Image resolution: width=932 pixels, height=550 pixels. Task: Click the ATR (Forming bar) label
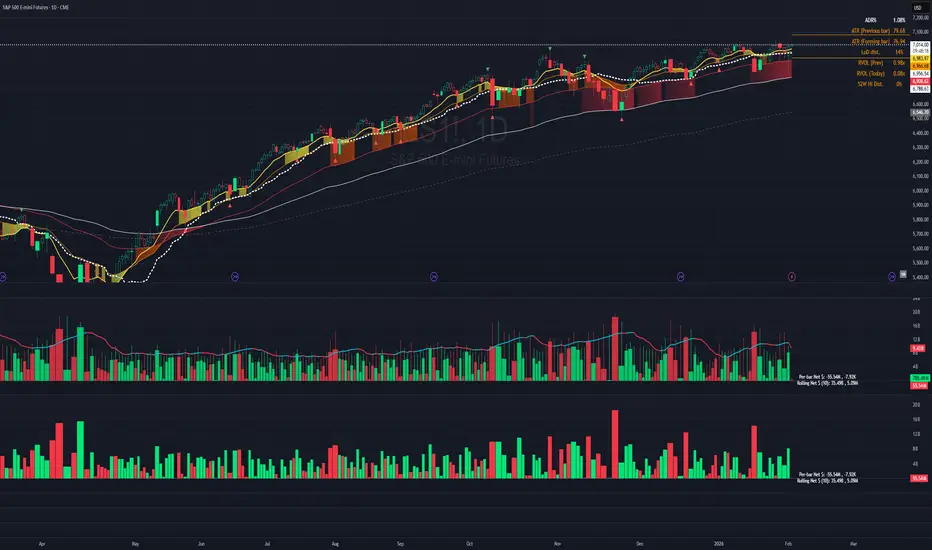871,42
